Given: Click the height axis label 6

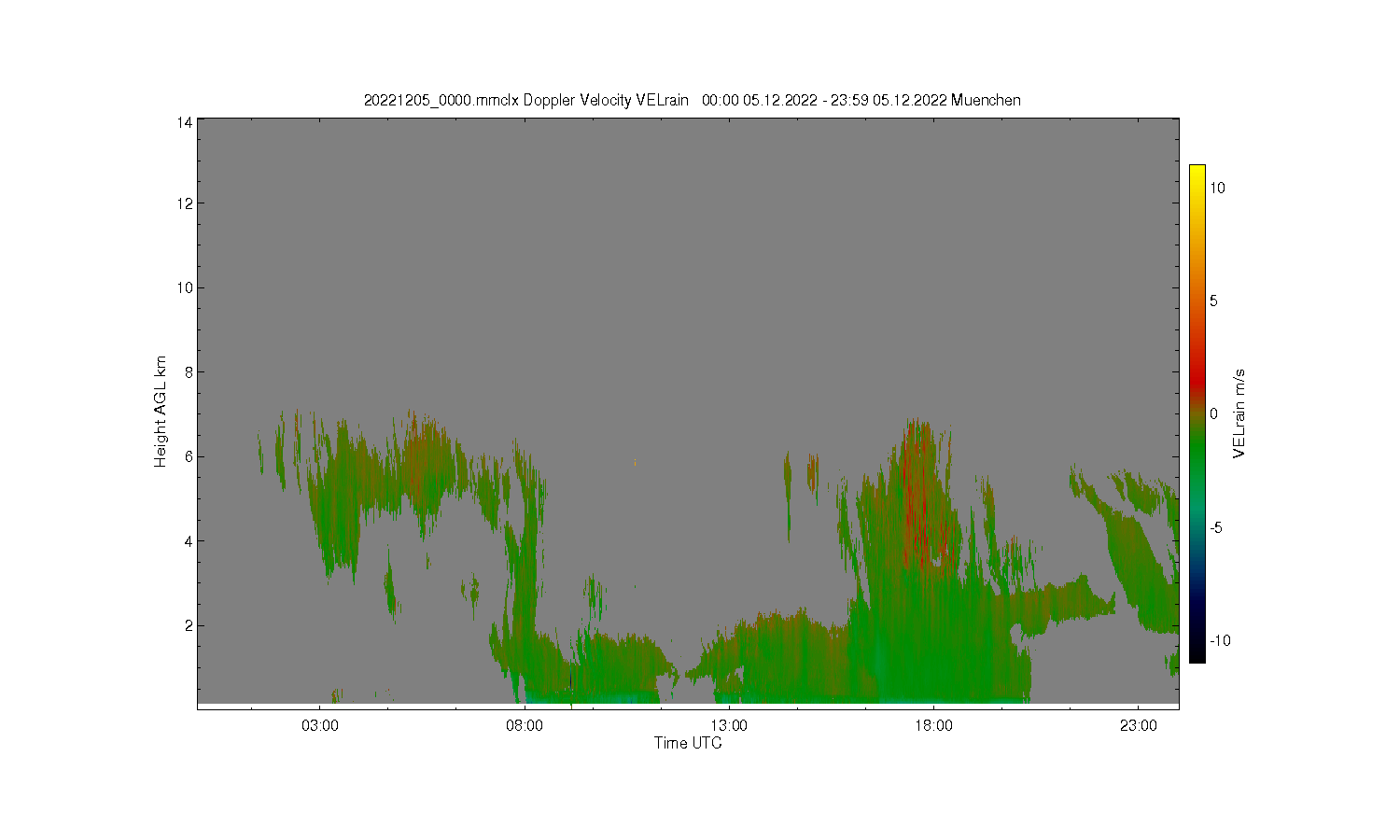Looking at the screenshot, I should click(x=189, y=456).
